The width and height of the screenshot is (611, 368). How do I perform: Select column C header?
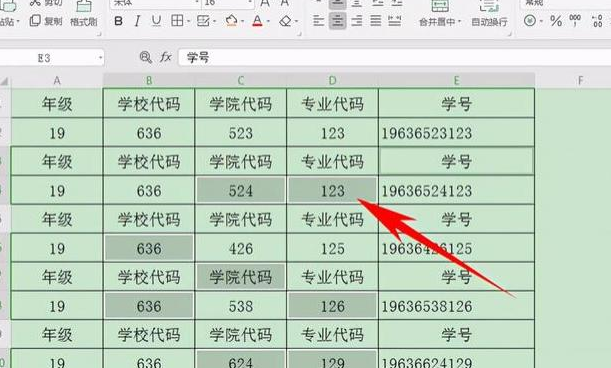click(x=240, y=81)
